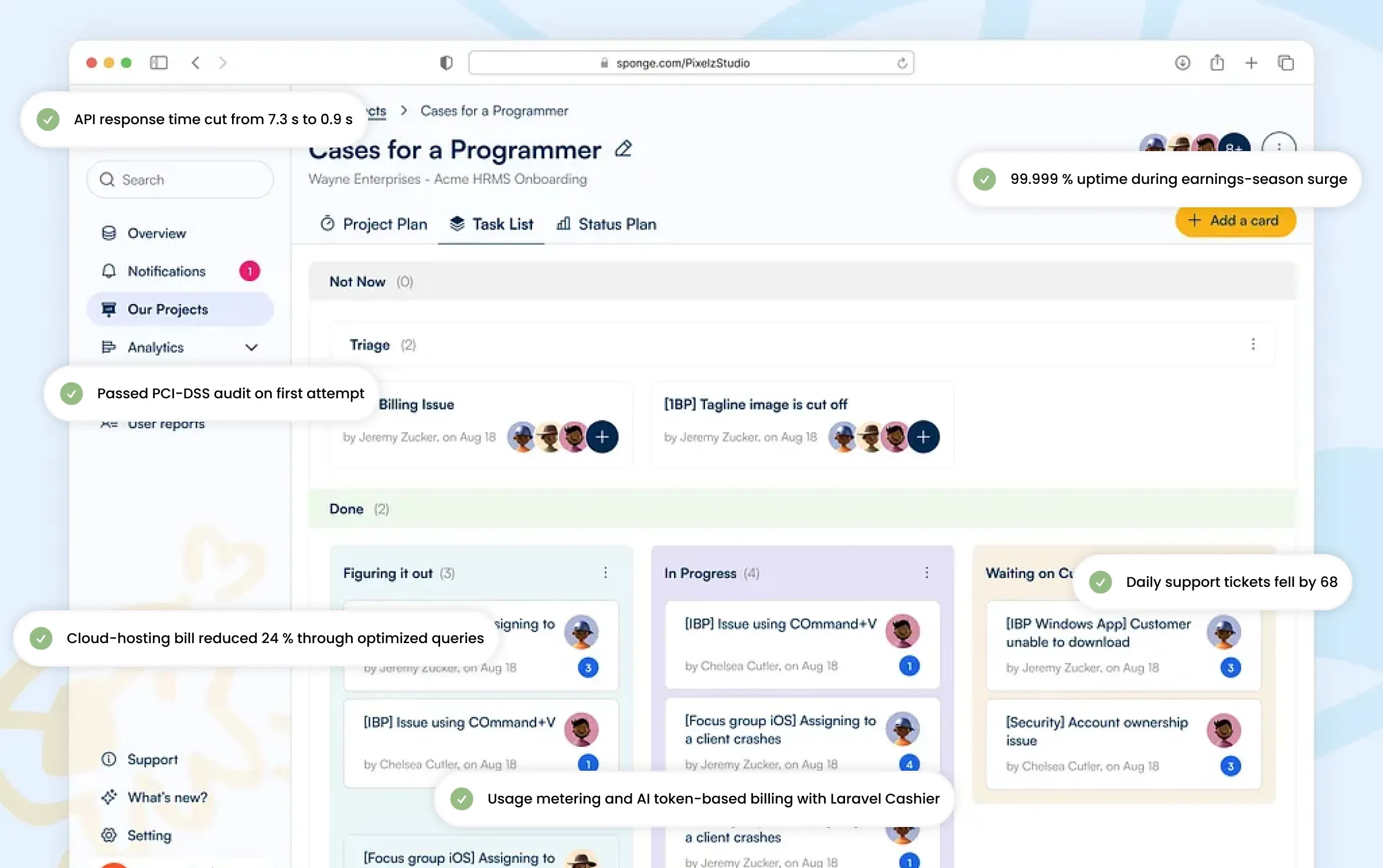Expand the Not Now section
Viewport: 1383px width, 868px height.
357,282
